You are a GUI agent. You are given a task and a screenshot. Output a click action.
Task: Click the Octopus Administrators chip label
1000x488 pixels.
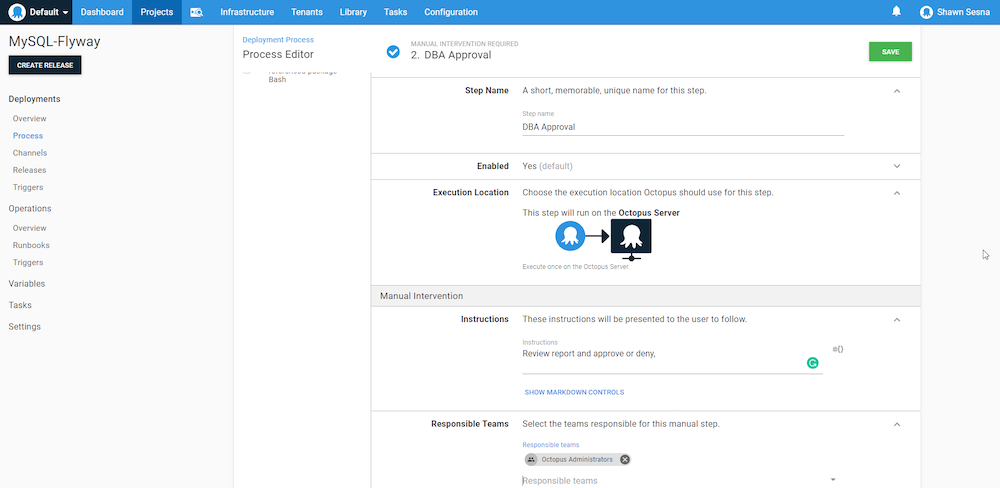[x=577, y=459]
